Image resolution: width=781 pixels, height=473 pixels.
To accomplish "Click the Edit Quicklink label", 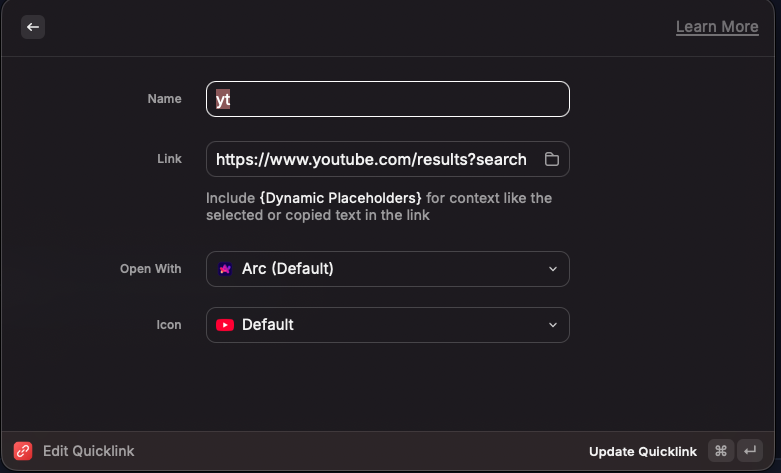I will point(88,451).
